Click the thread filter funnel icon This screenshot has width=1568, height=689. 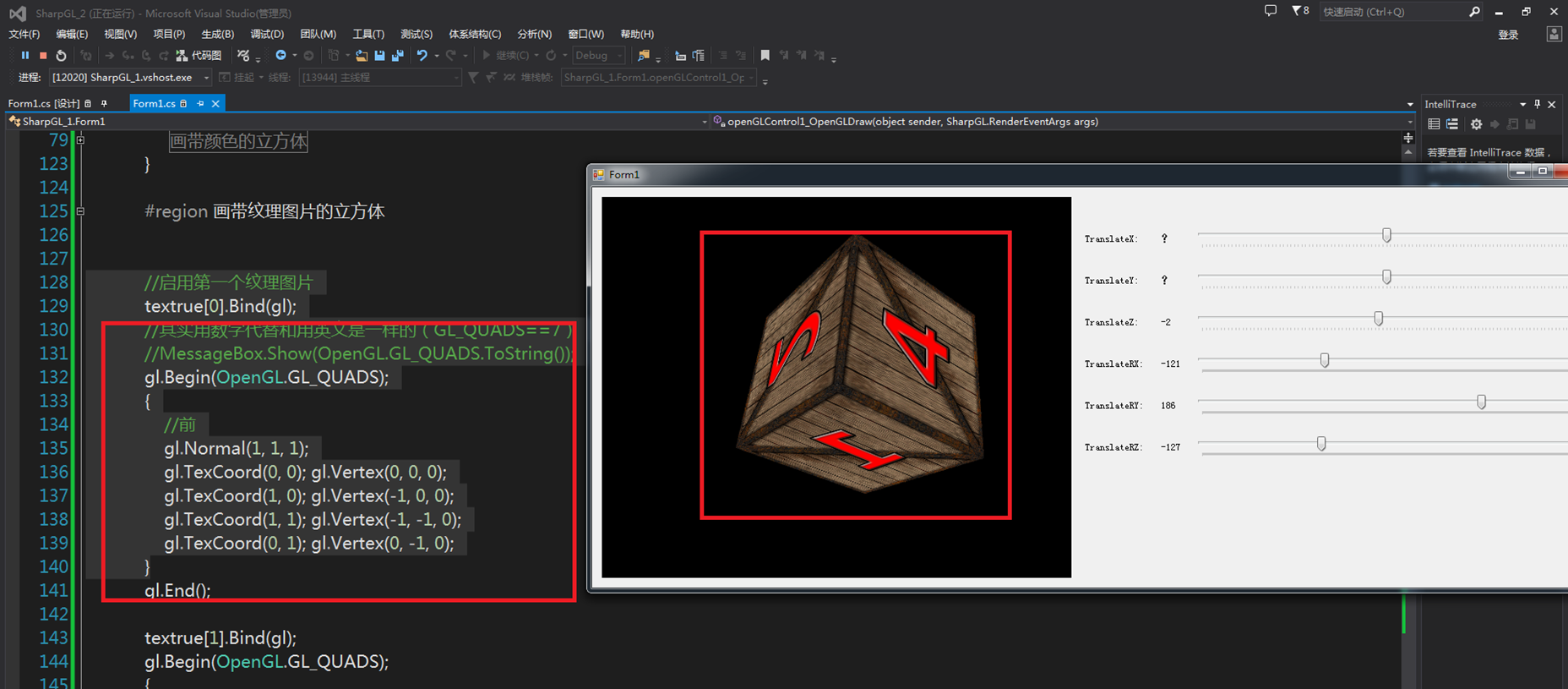[473, 78]
